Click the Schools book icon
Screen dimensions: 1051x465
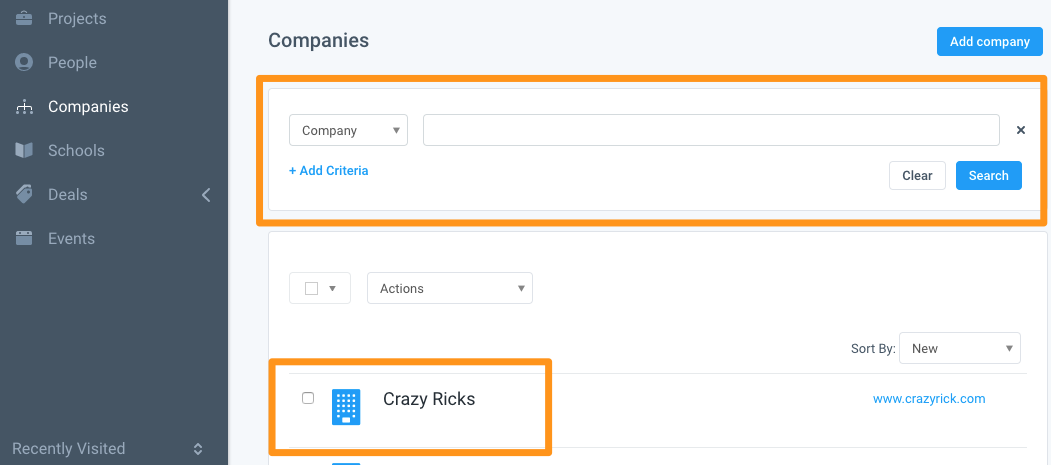pyautogui.click(x=24, y=150)
